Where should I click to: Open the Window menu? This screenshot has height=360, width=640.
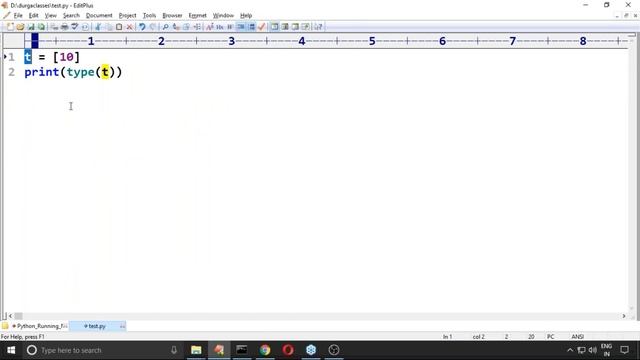point(223,16)
